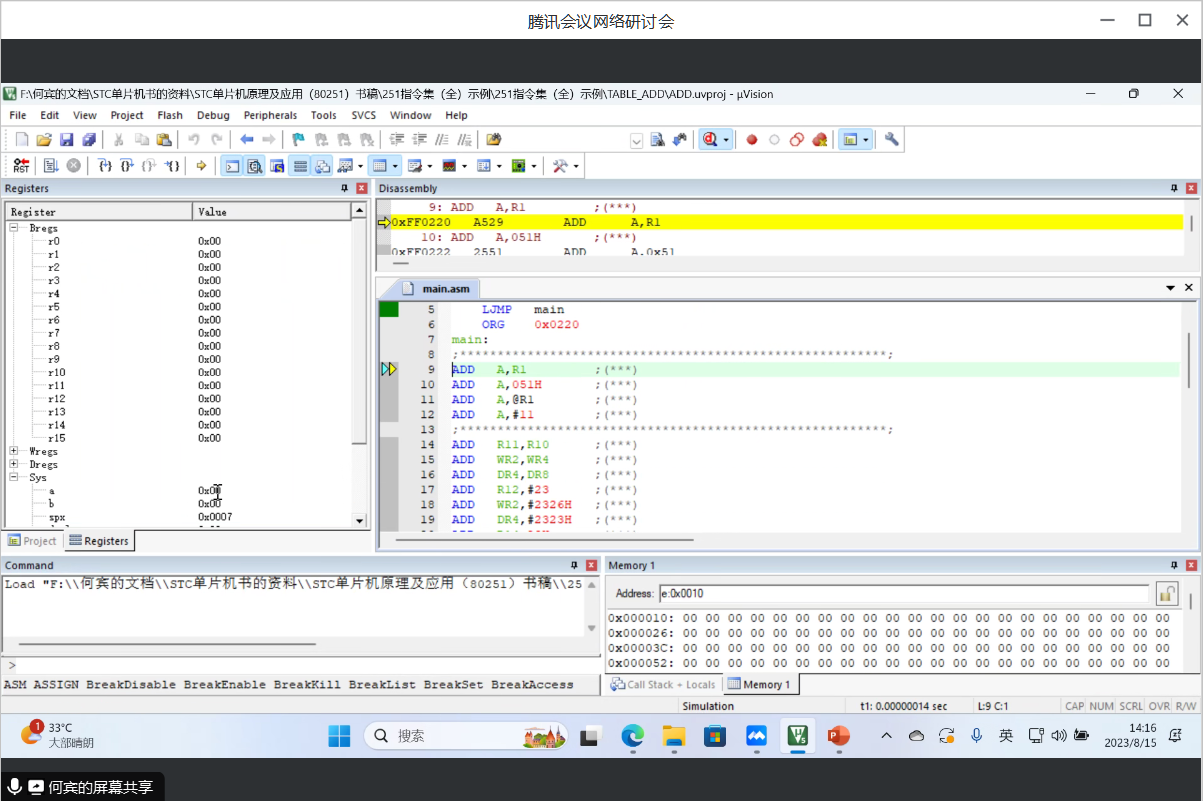Open the Peripherals menu

click(270, 115)
